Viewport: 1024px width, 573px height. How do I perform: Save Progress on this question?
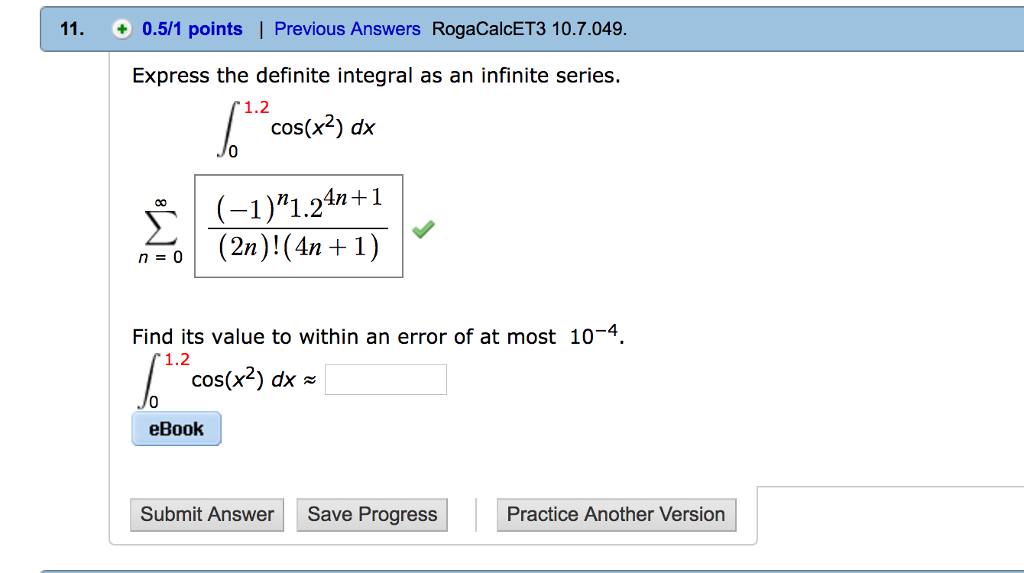tap(372, 514)
